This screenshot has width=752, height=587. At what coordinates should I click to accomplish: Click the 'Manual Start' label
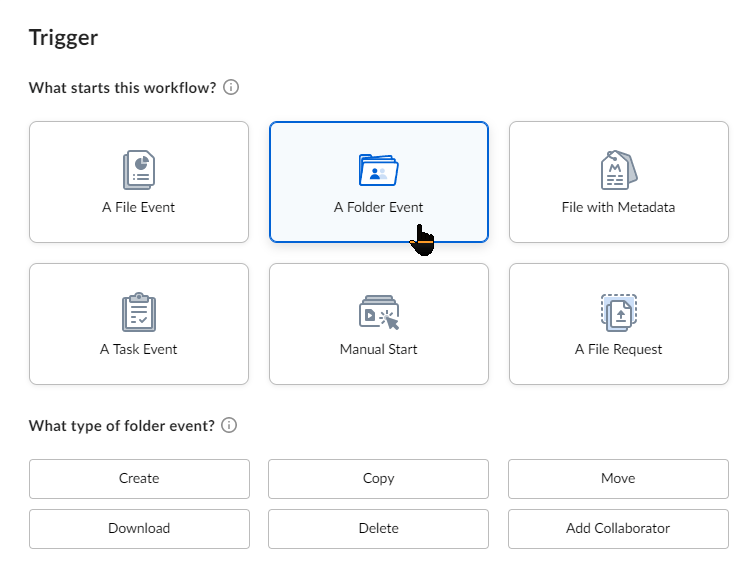point(378,349)
